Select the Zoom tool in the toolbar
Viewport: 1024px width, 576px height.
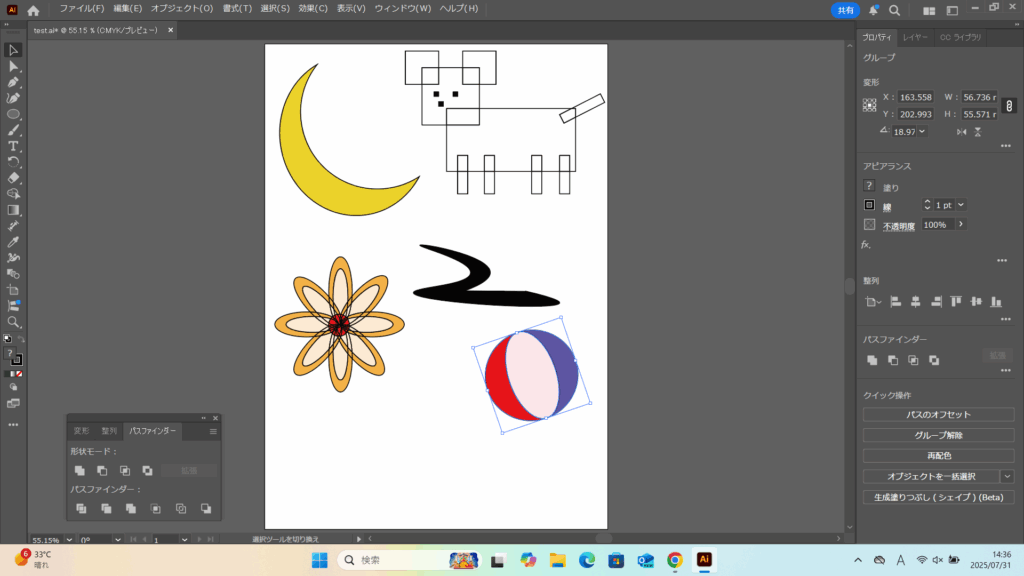pyautogui.click(x=14, y=322)
